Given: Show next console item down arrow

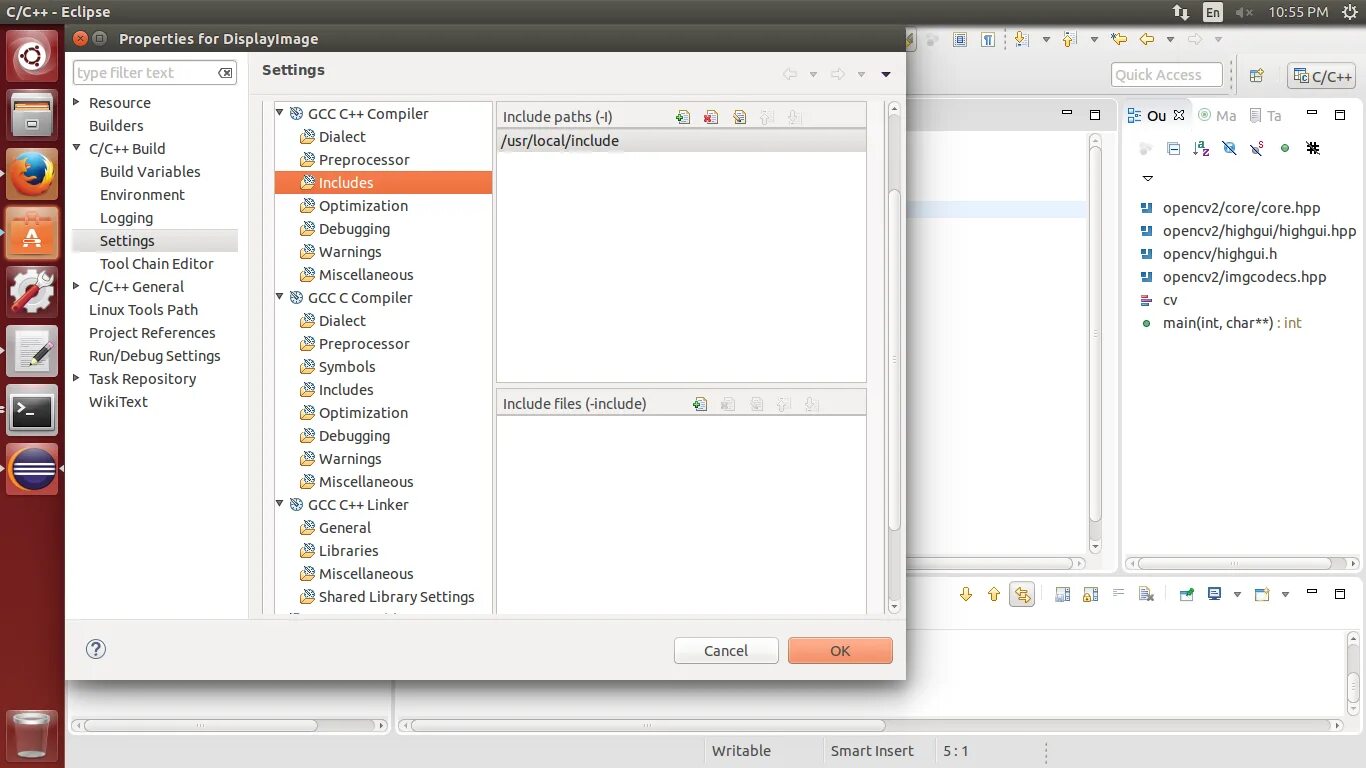Looking at the screenshot, I should tap(966, 594).
